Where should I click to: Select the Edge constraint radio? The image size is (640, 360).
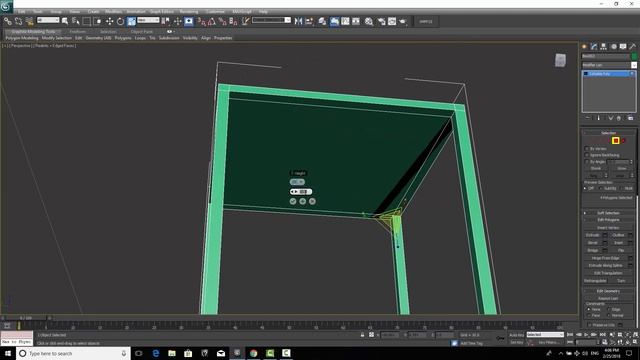pyautogui.click(x=609, y=309)
